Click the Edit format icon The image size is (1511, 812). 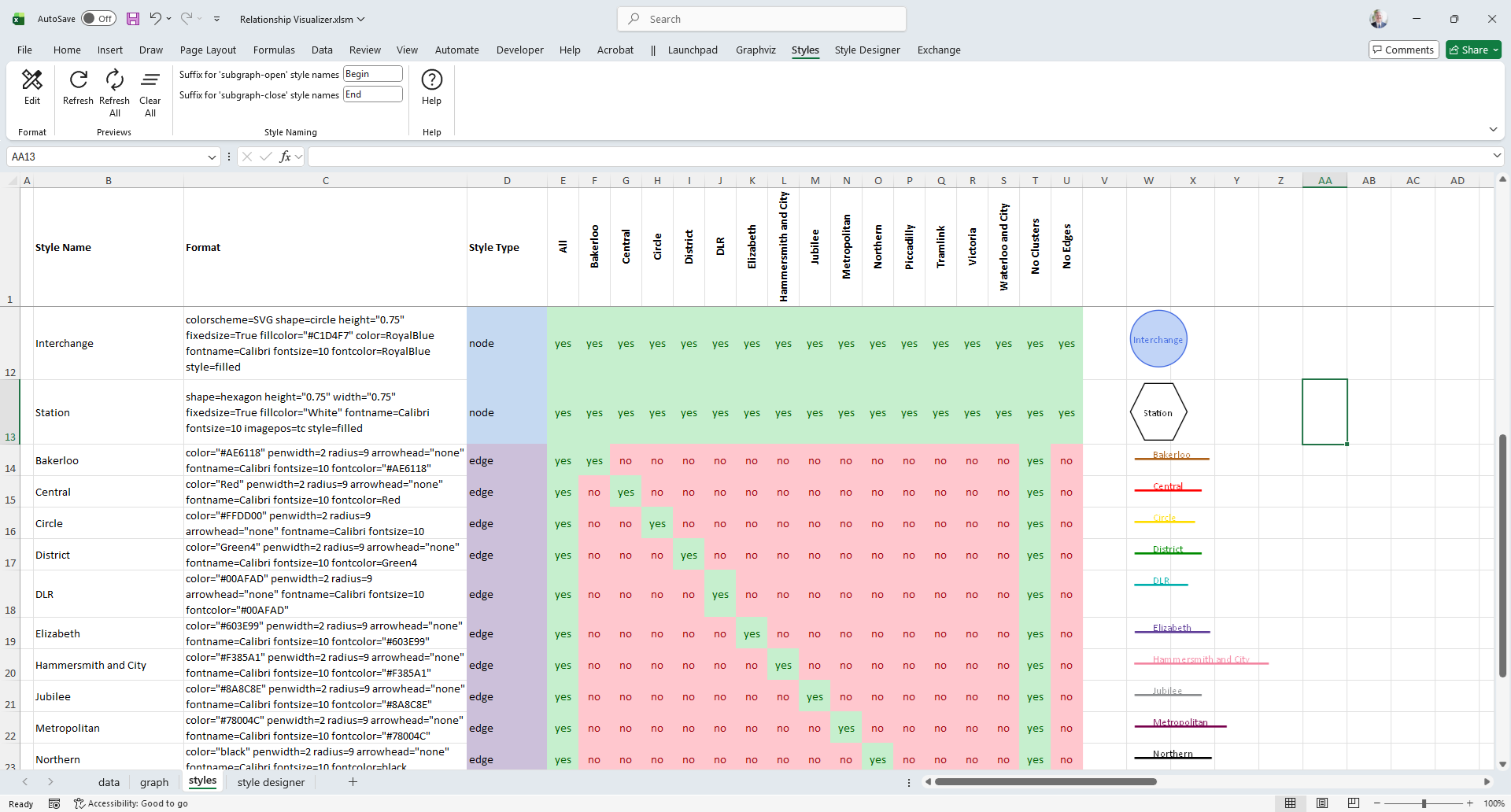point(32,80)
